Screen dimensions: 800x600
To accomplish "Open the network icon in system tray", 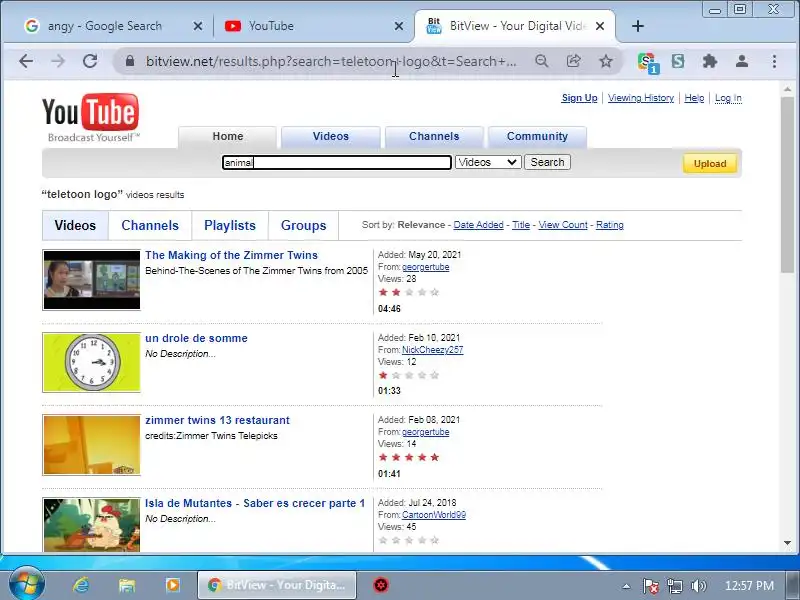I will coord(674,586).
